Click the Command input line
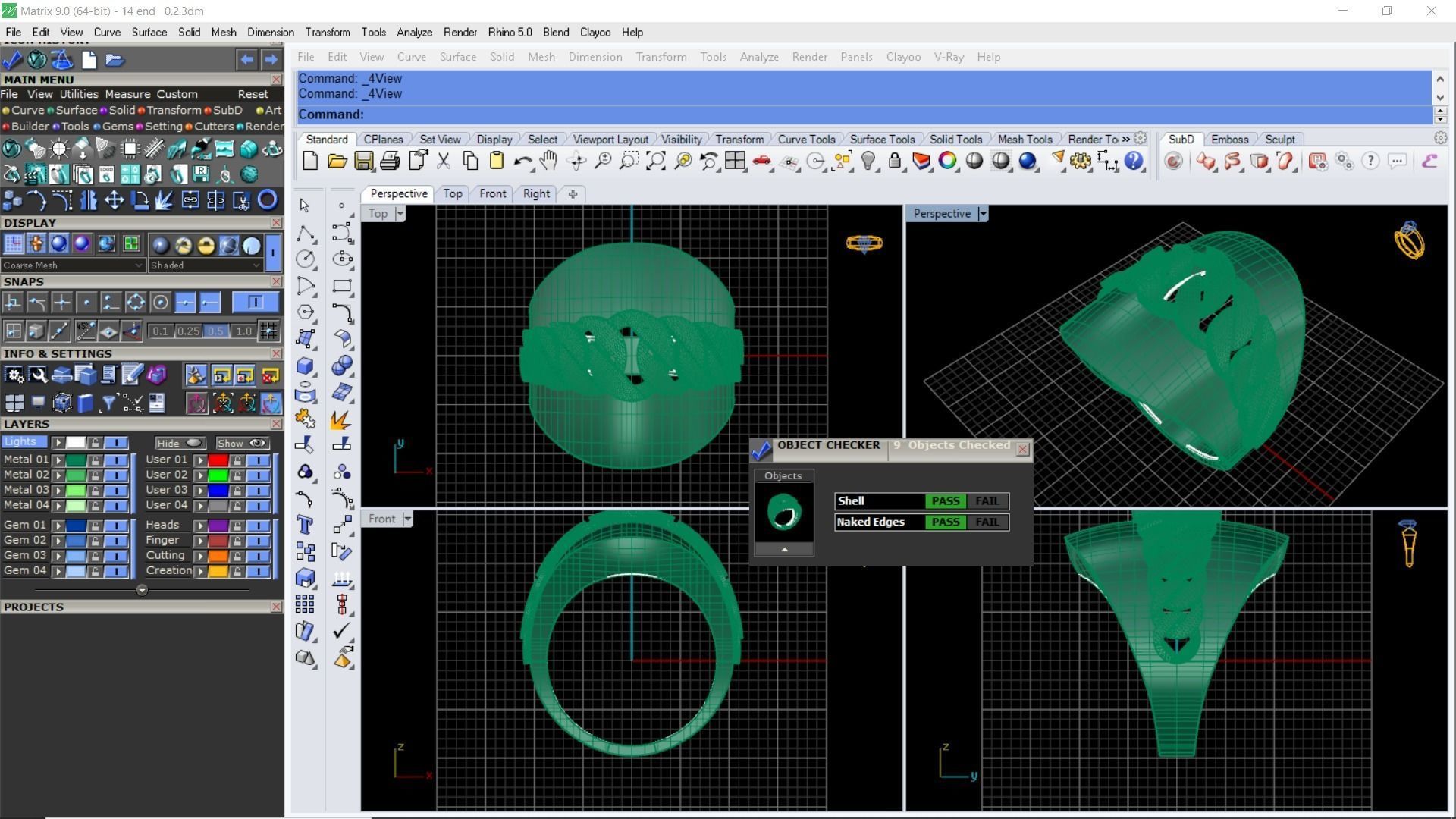Viewport: 1456px width, 819px height. (863, 115)
